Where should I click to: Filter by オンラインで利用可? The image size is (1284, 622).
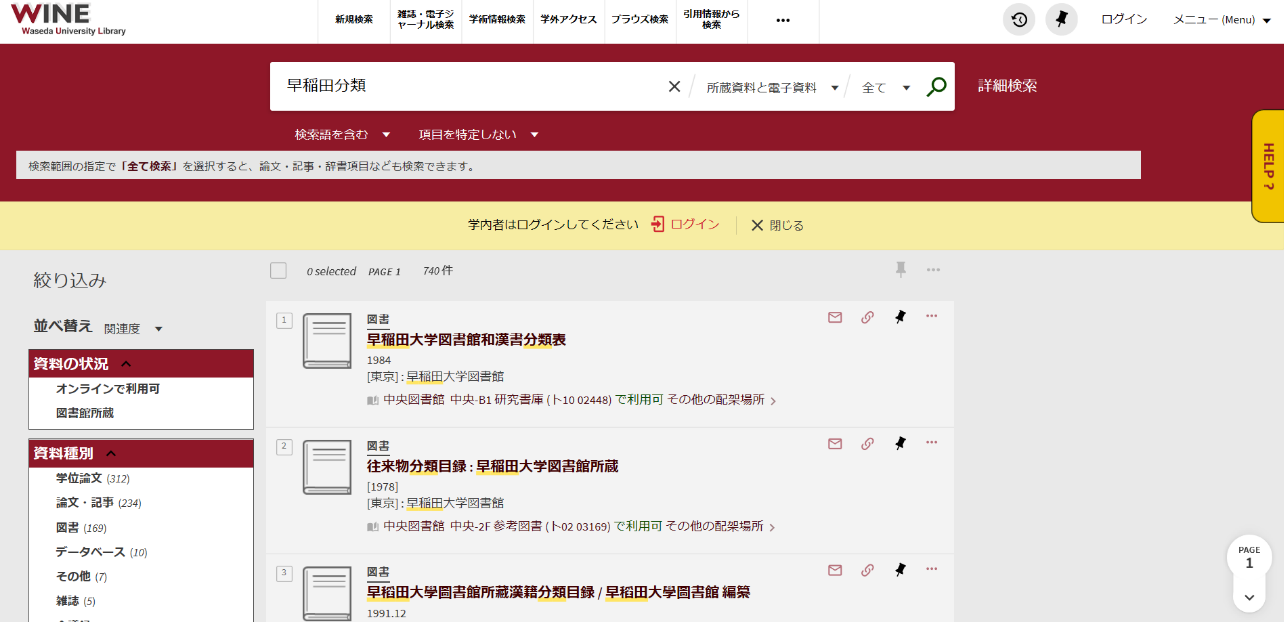coord(108,389)
